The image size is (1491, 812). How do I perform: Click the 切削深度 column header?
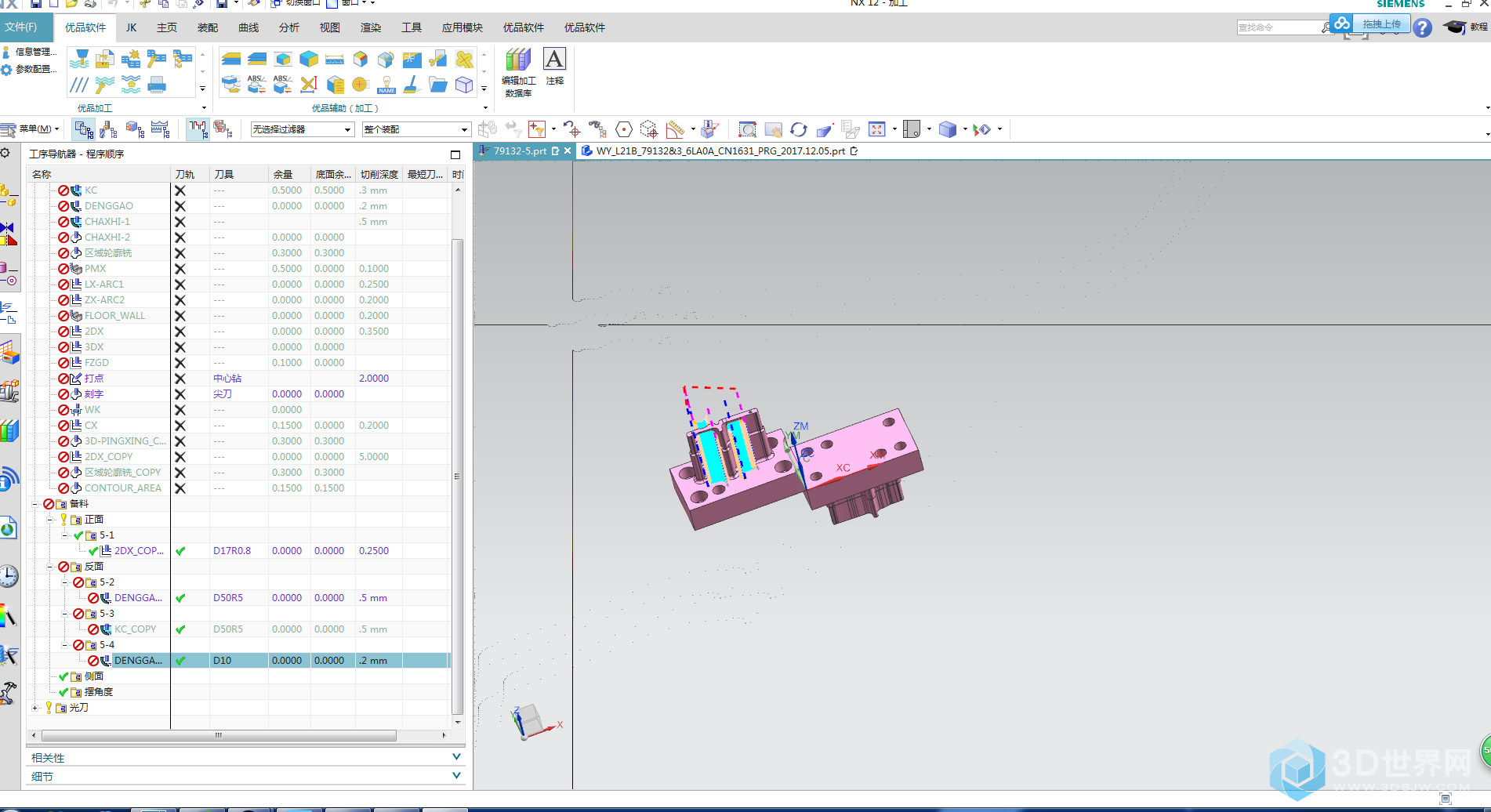tap(379, 174)
